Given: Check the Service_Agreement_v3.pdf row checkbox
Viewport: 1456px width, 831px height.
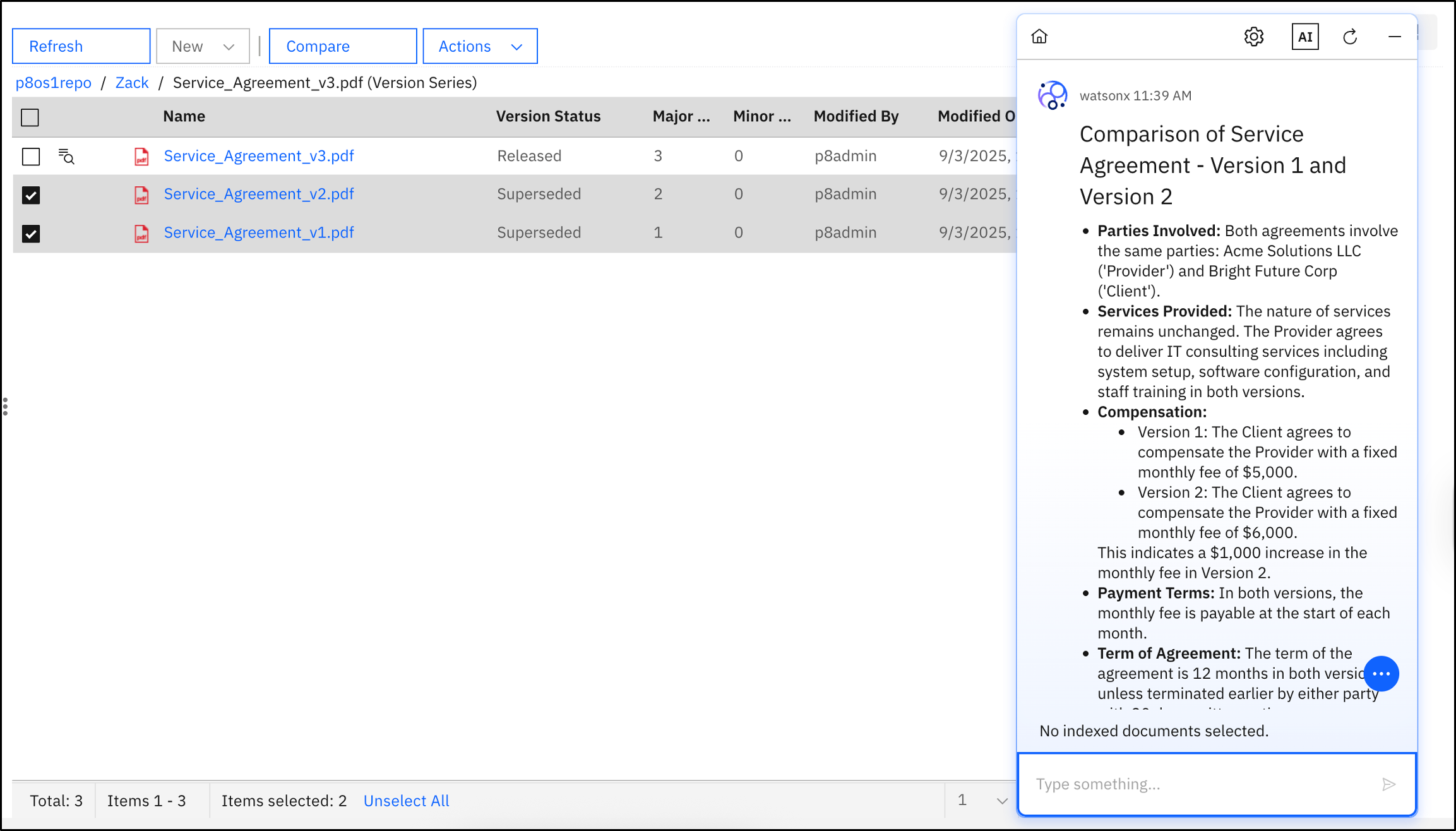Looking at the screenshot, I should 31,156.
